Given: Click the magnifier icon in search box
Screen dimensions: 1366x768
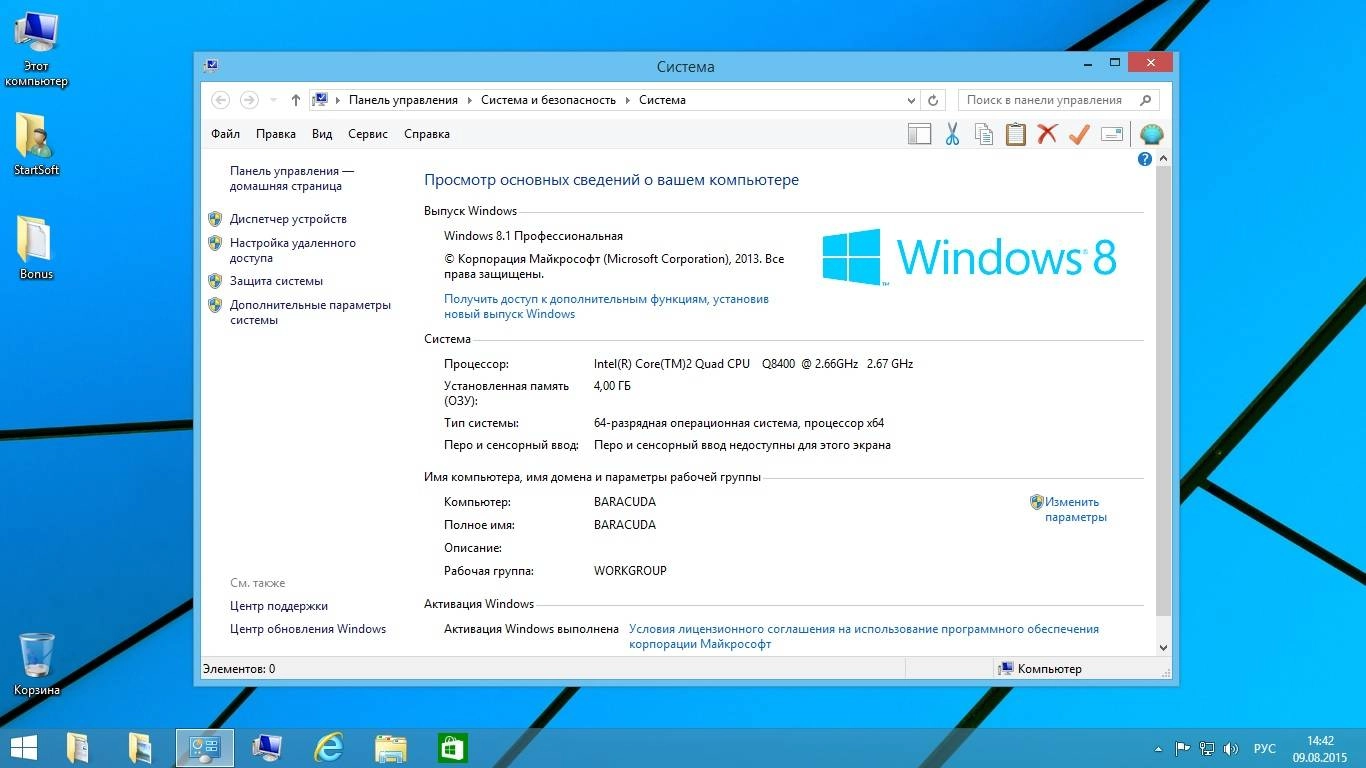Looking at the screenshot, I should click(1146, 100).
